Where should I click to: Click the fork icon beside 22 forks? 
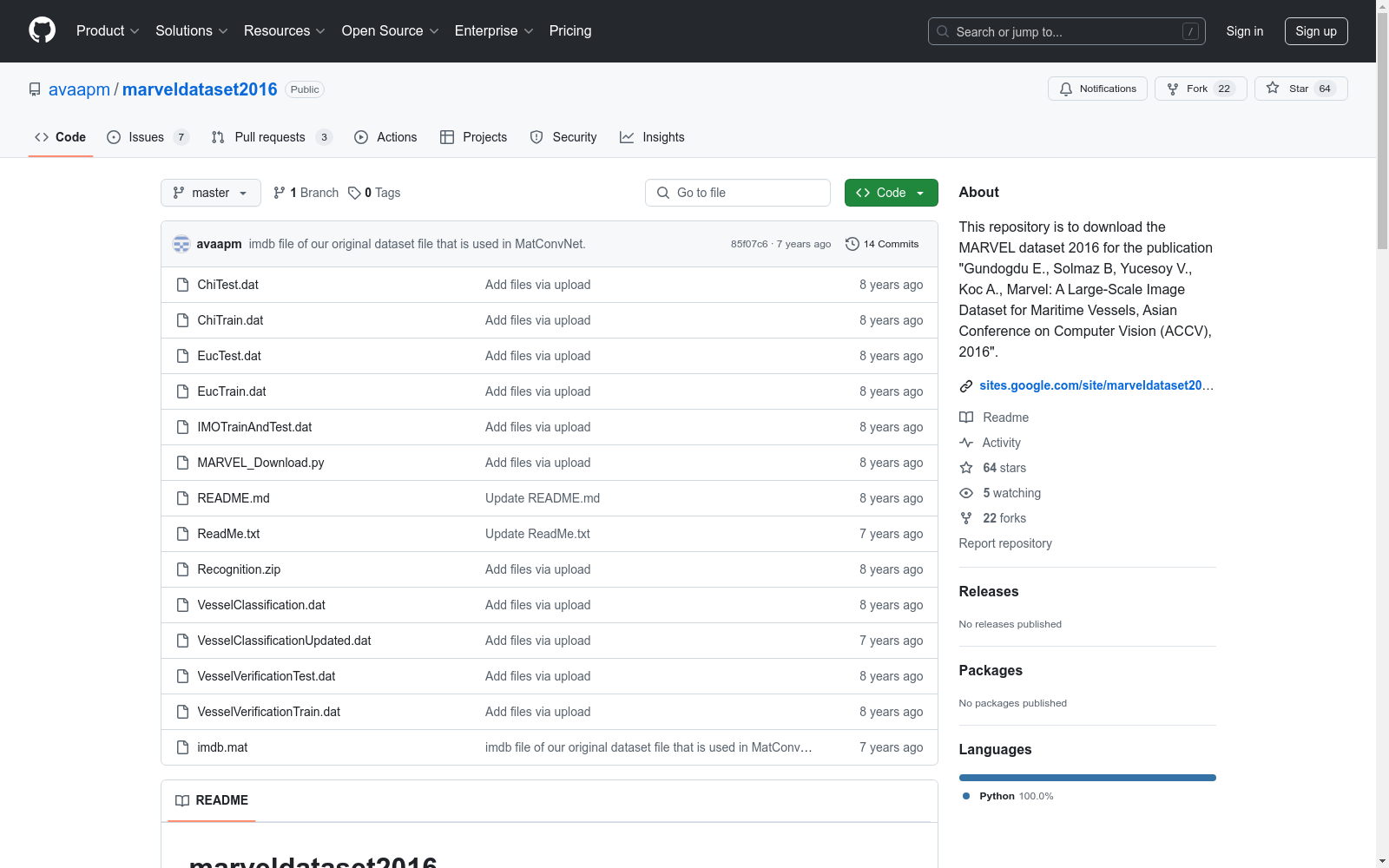(x=966, y=518)
